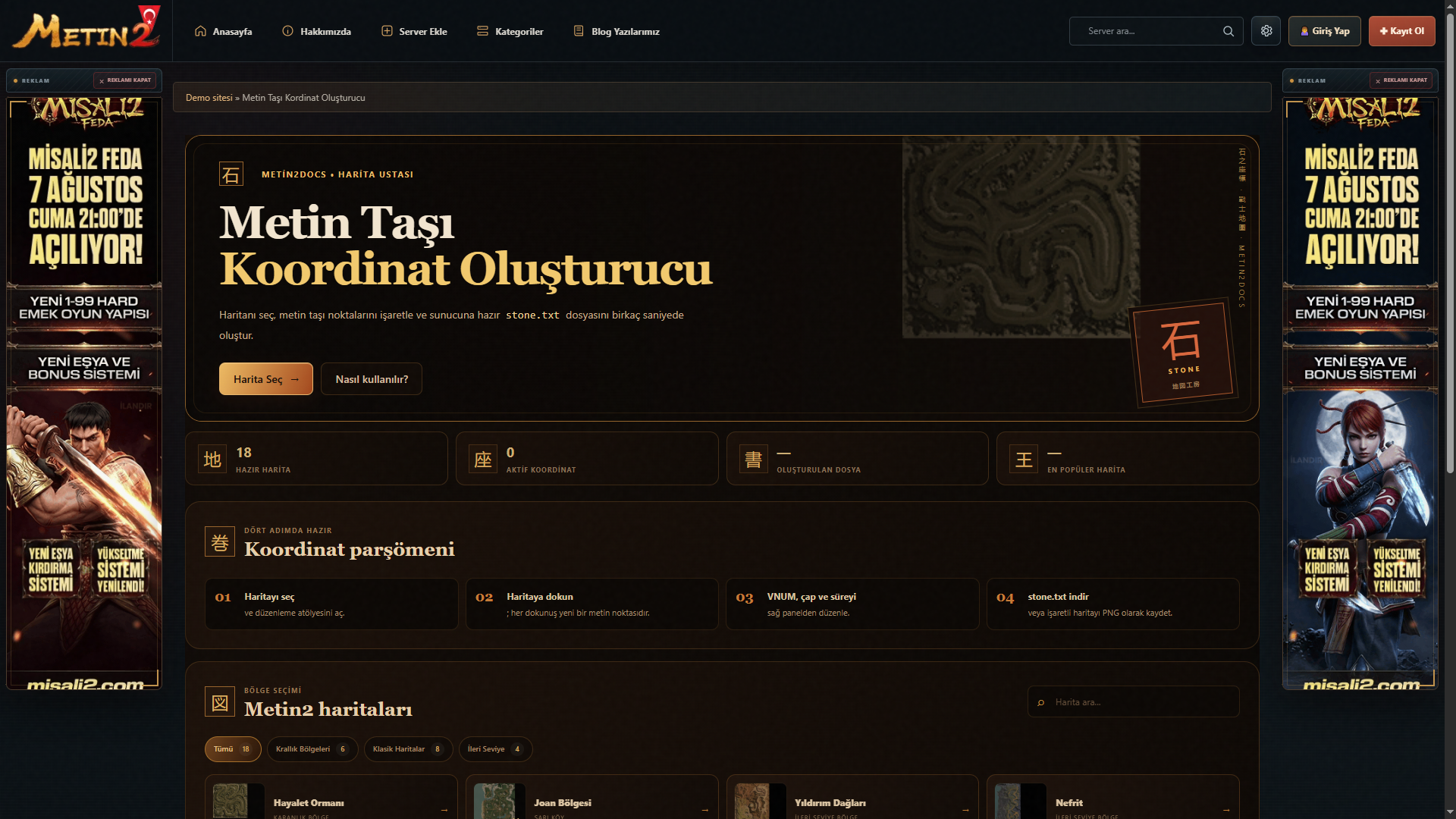The image size is (1456, 819).
Task: Open the Joan Bölgesi map card
Action: (x=592, y=797)
